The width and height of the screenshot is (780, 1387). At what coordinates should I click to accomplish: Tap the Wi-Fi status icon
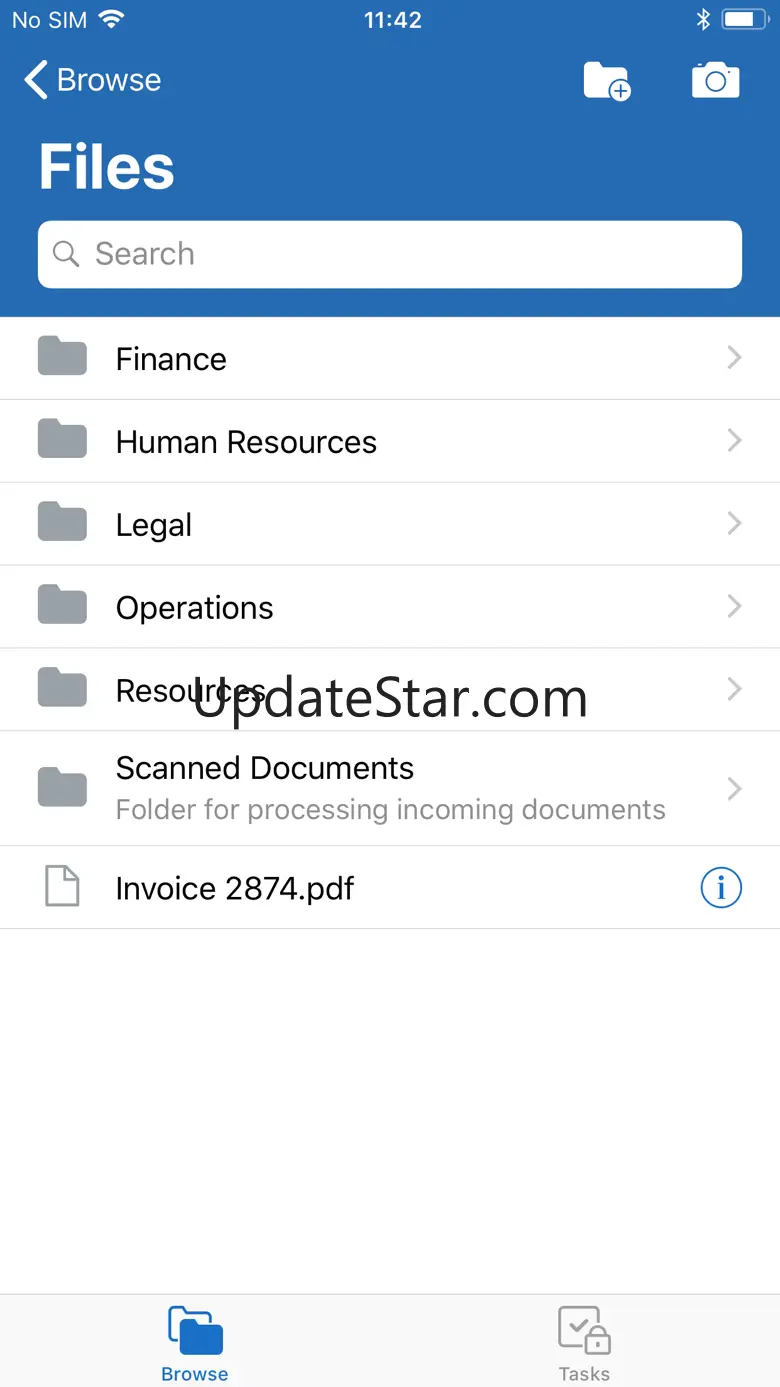click(112, 19)
